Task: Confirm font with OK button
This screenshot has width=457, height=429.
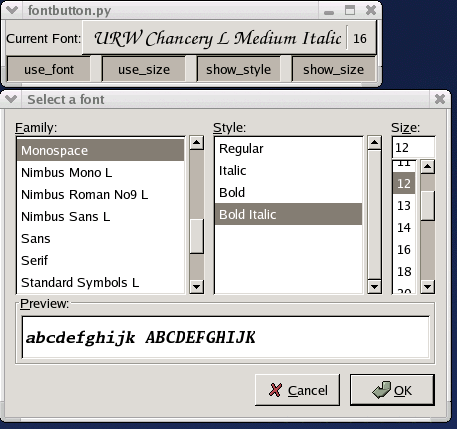Action: 392,390
